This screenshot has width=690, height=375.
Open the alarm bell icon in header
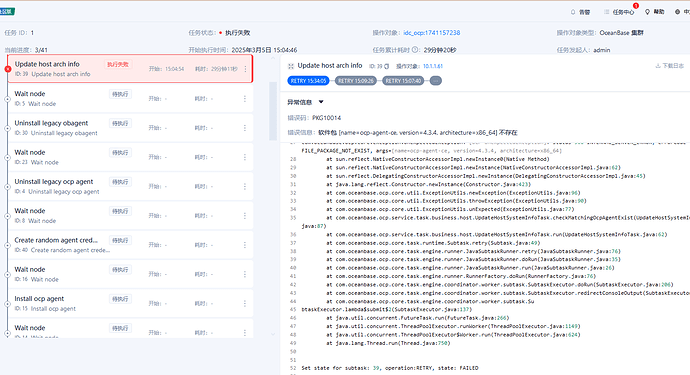[573, 12]
